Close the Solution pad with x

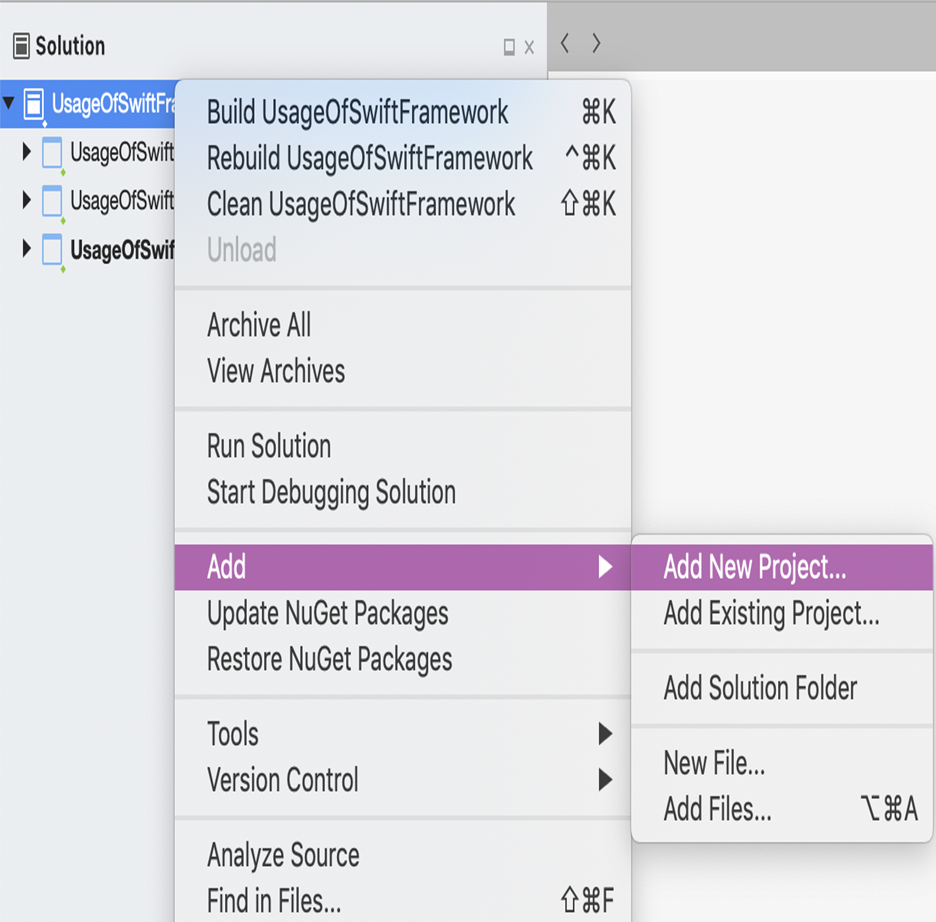coord(529,47)
